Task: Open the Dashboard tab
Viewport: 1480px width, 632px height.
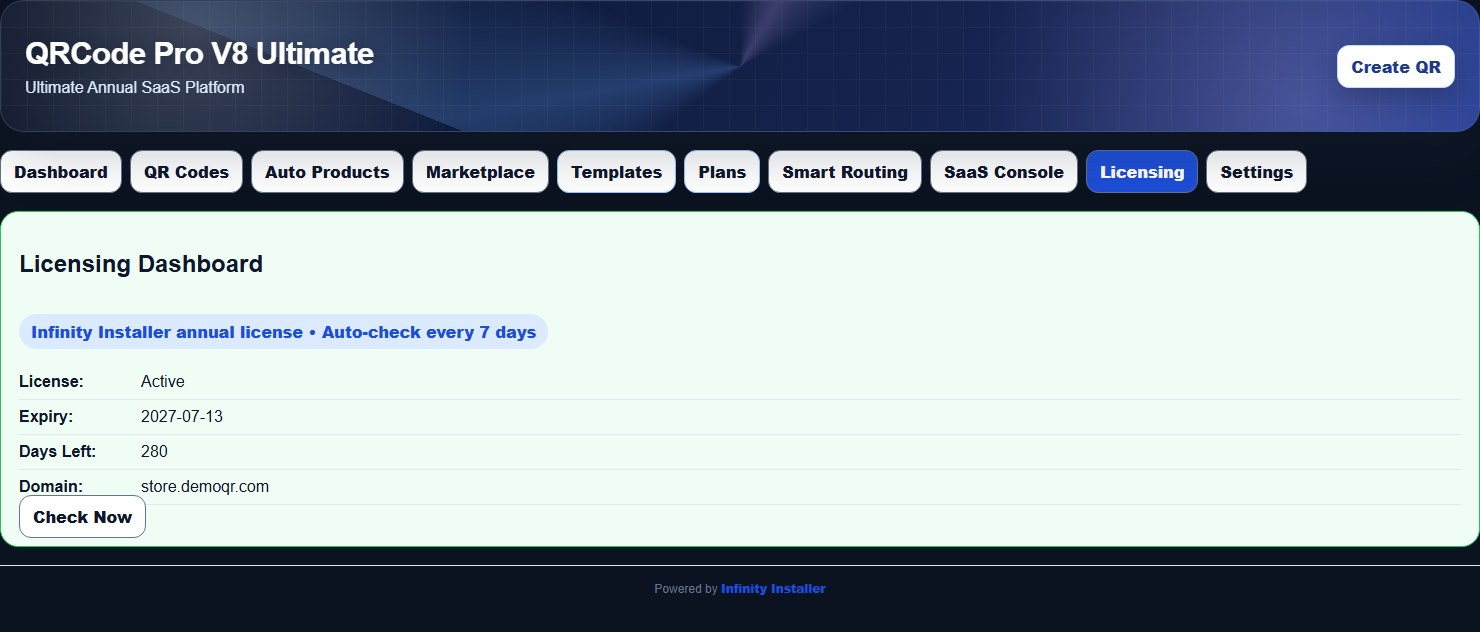Action: point(61,172)
